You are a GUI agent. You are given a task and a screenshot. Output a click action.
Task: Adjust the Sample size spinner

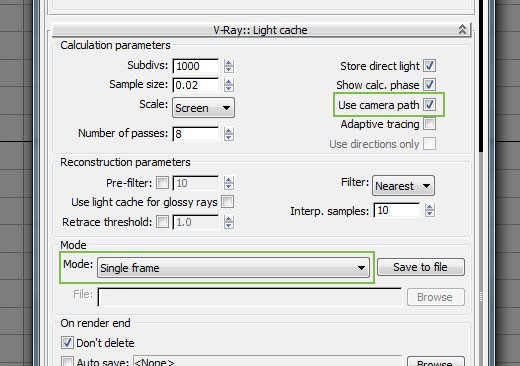[x=229, y=85]
